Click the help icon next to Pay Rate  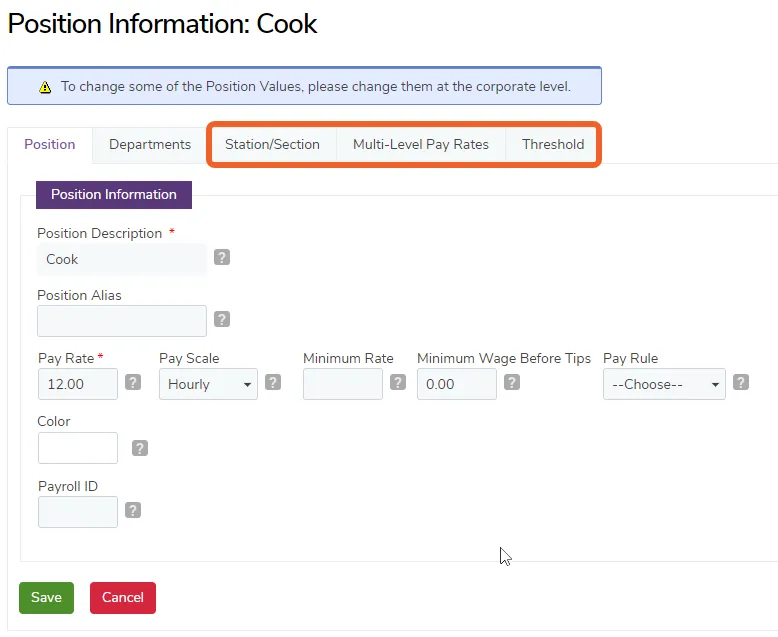(133, 382)
